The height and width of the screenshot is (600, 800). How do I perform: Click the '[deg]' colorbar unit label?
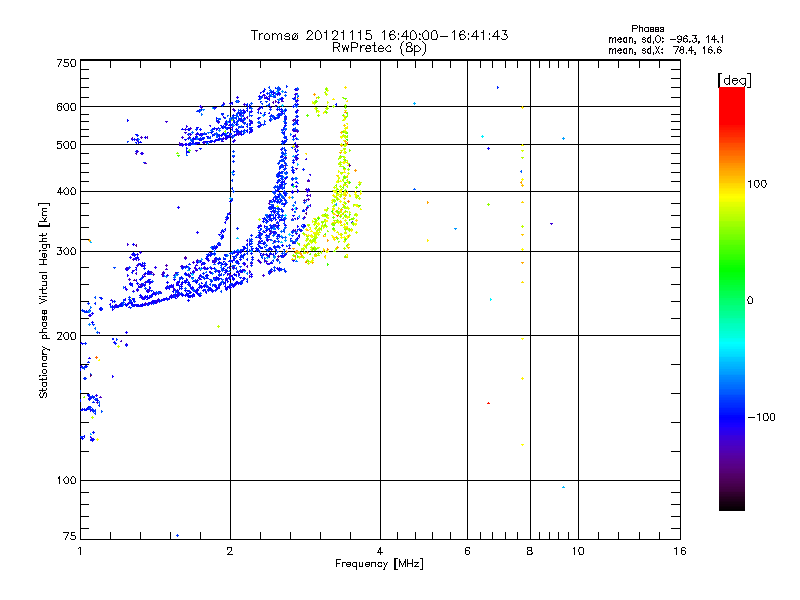pos(734,80)
